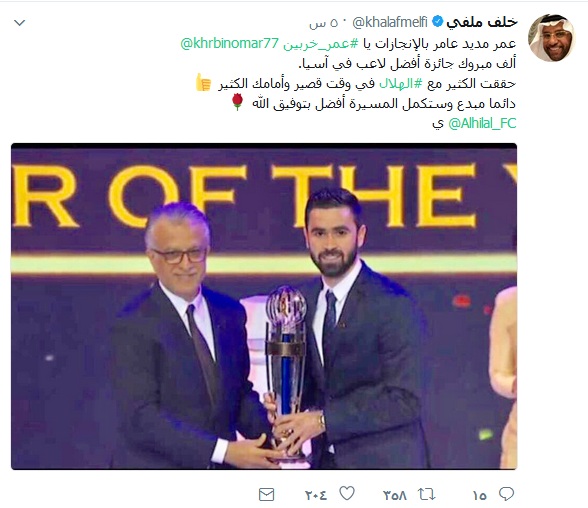
Task: View the retweet count ٣٥٨
Action: pyautogui.click(x=395, y=496)
